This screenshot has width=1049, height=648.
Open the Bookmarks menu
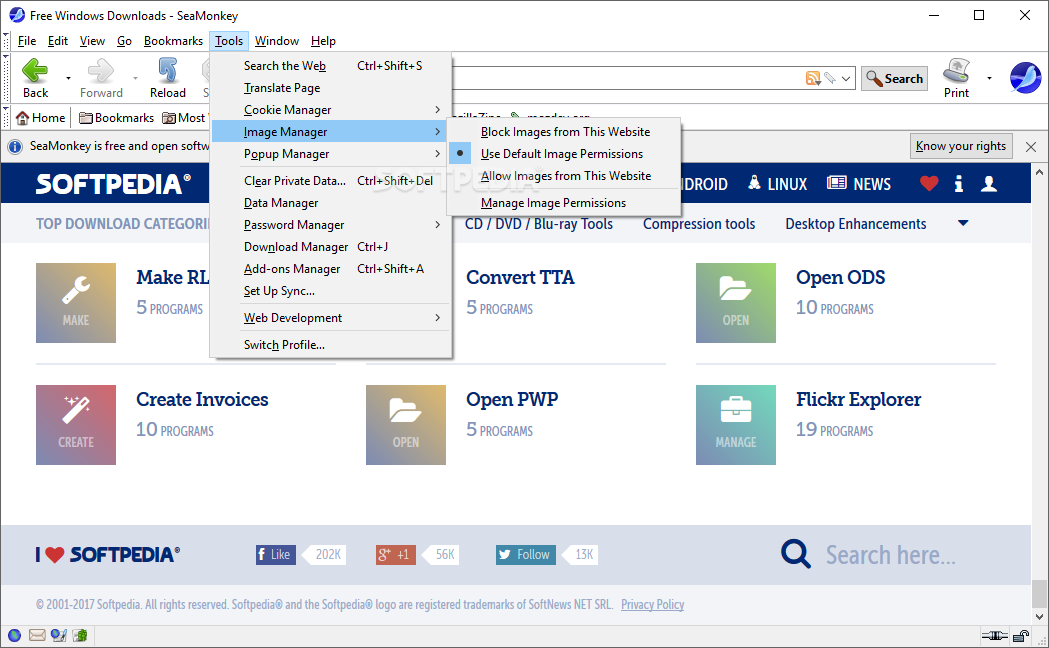(x=173, y=41)
